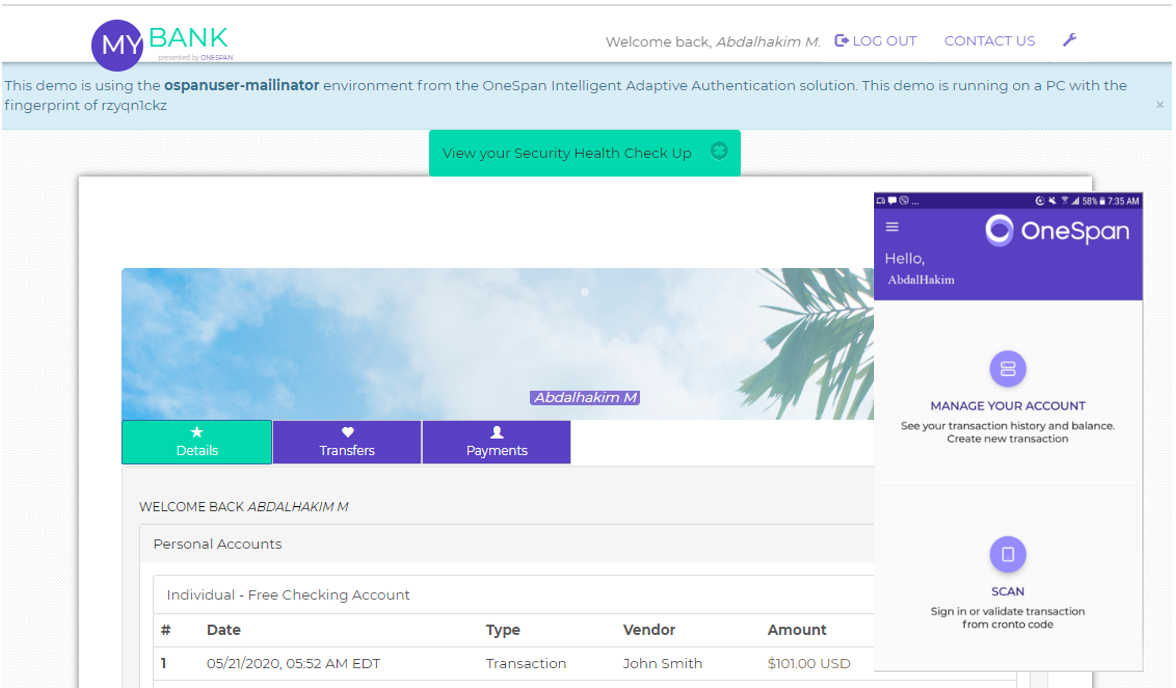Screen dimensions: 1176x688
Task: Open the CONTACT US page
Action: [989, 41]
